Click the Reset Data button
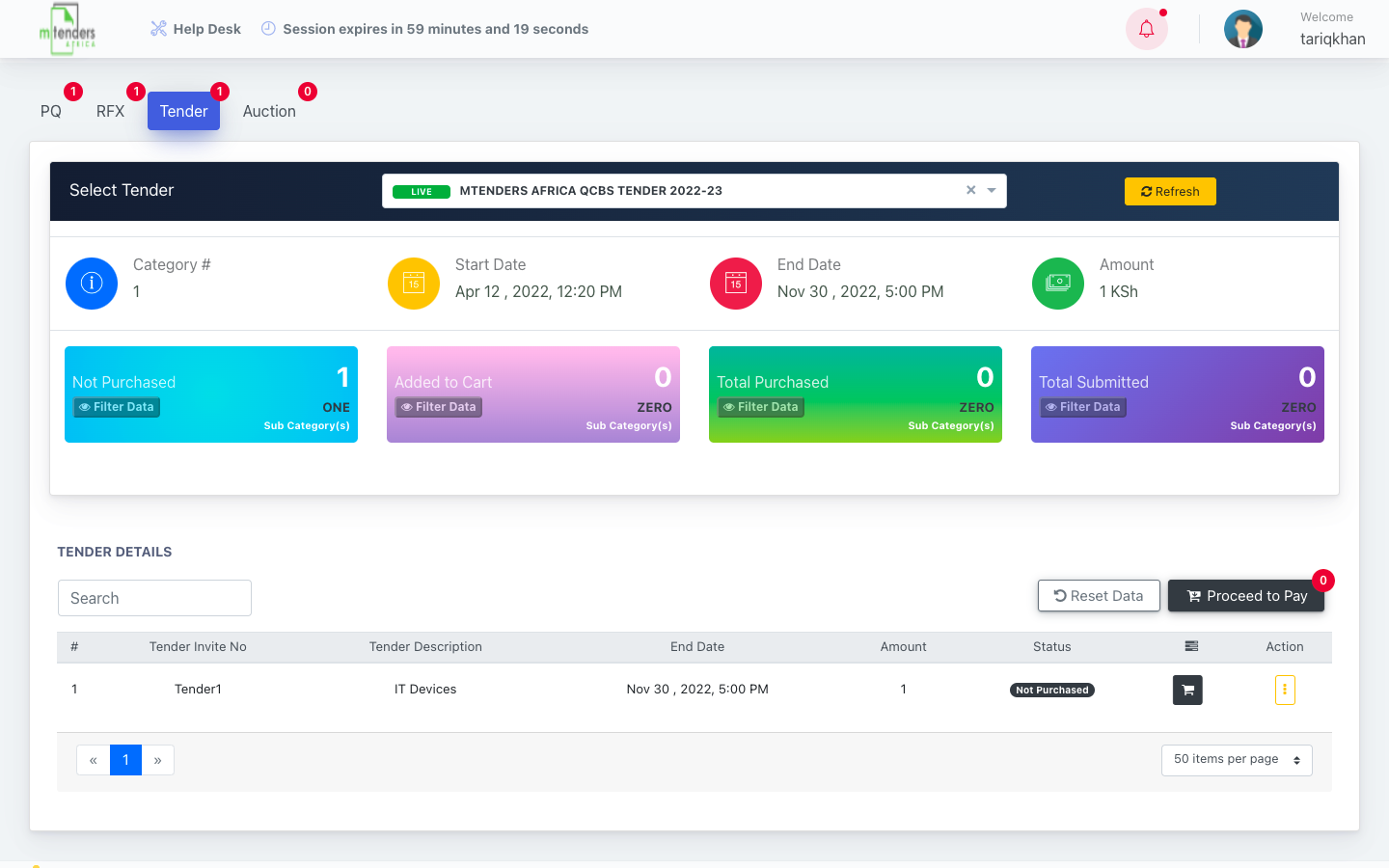 [x=1099, y=596]
